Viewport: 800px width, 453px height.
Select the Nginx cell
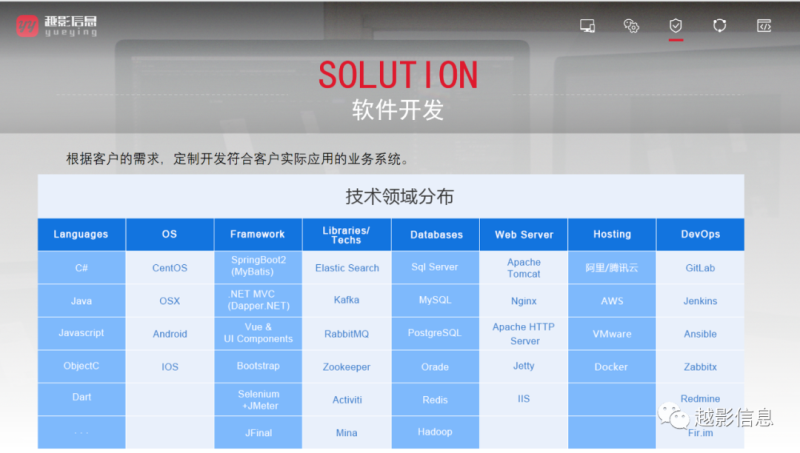tap(523, 300)
